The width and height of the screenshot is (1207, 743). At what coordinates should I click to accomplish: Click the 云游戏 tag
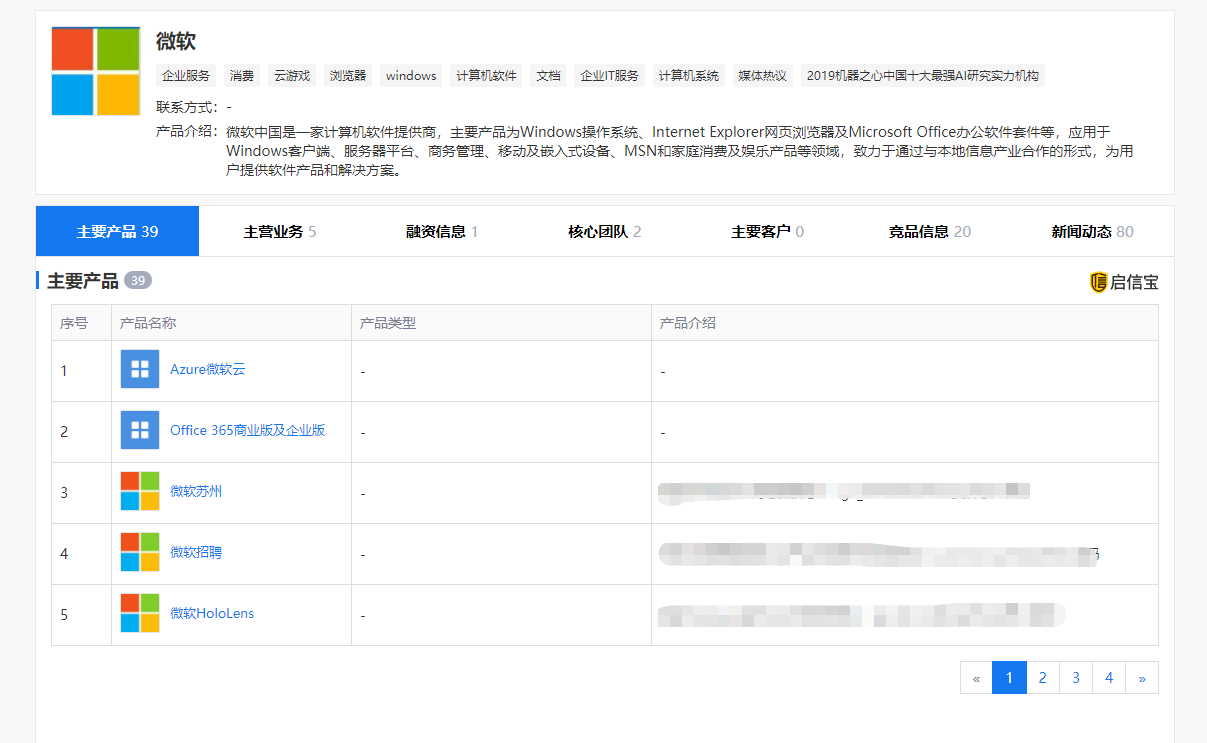291,75
